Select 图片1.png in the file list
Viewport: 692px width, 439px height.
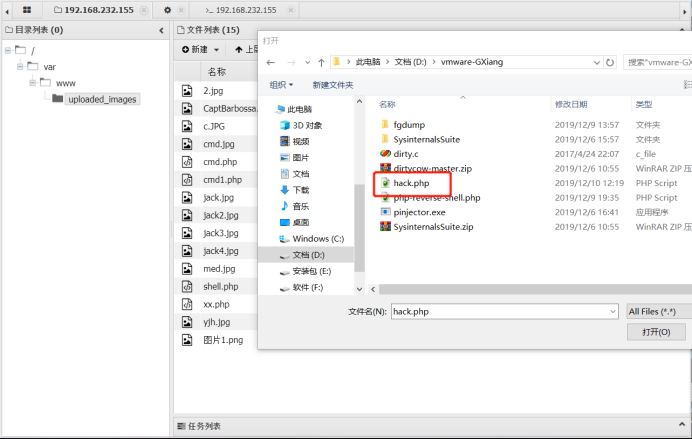[223, 340]
